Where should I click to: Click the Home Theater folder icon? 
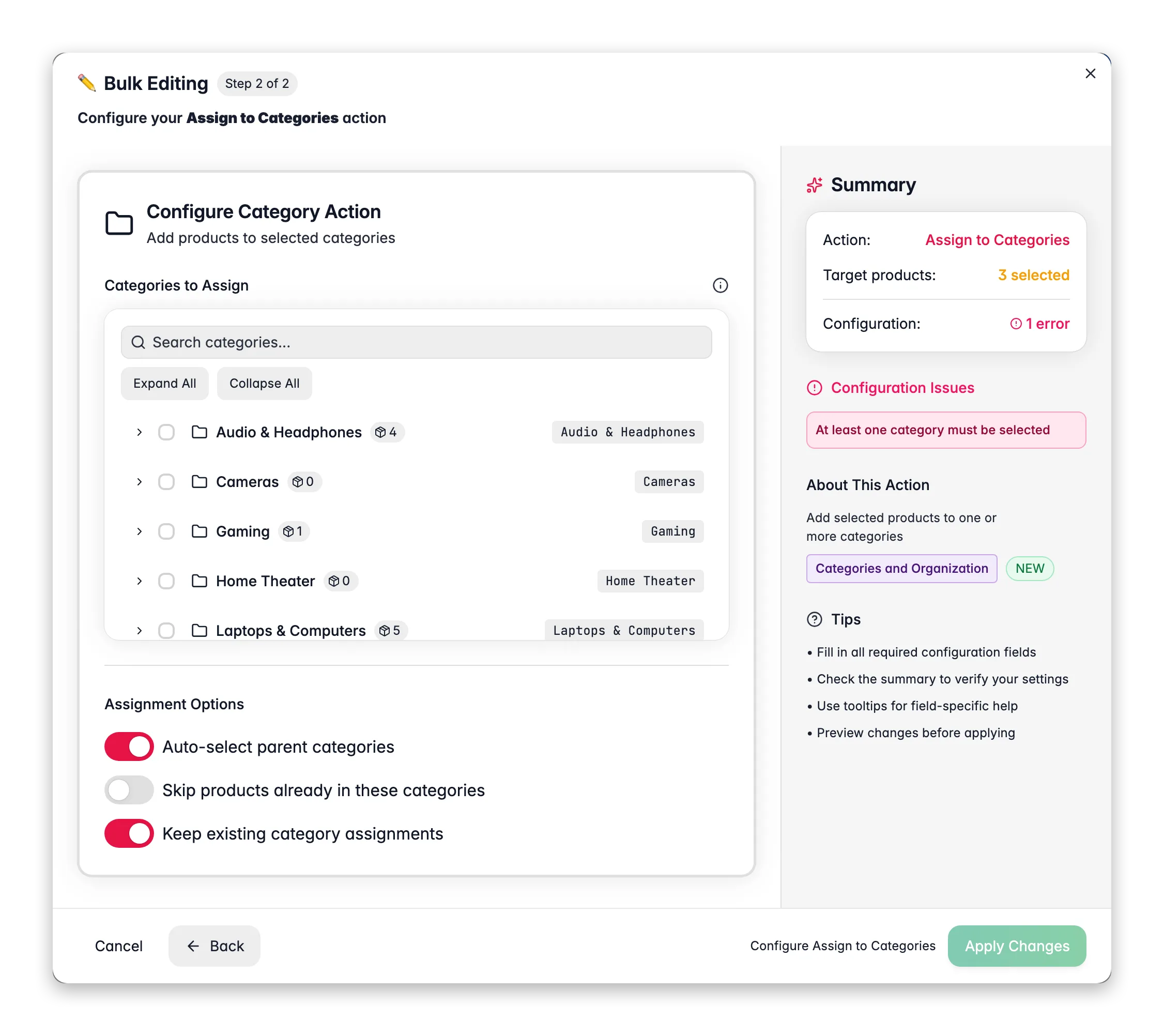point(200,581)
